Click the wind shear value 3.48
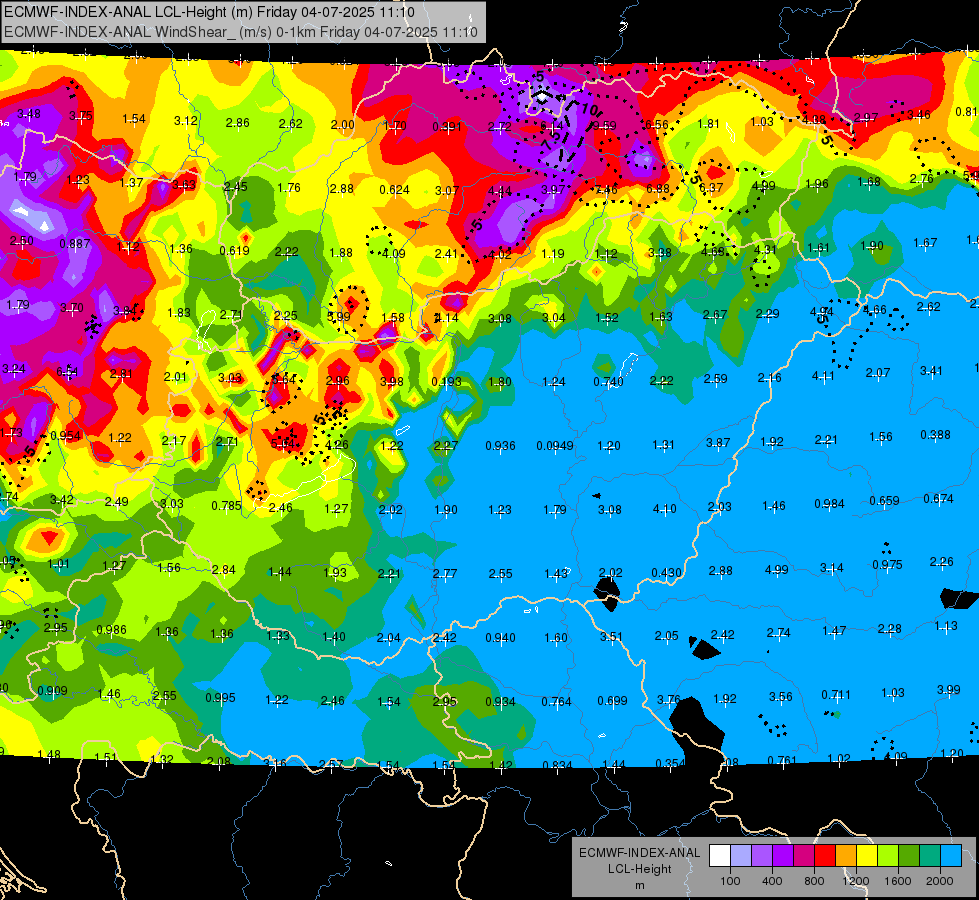 29,114
